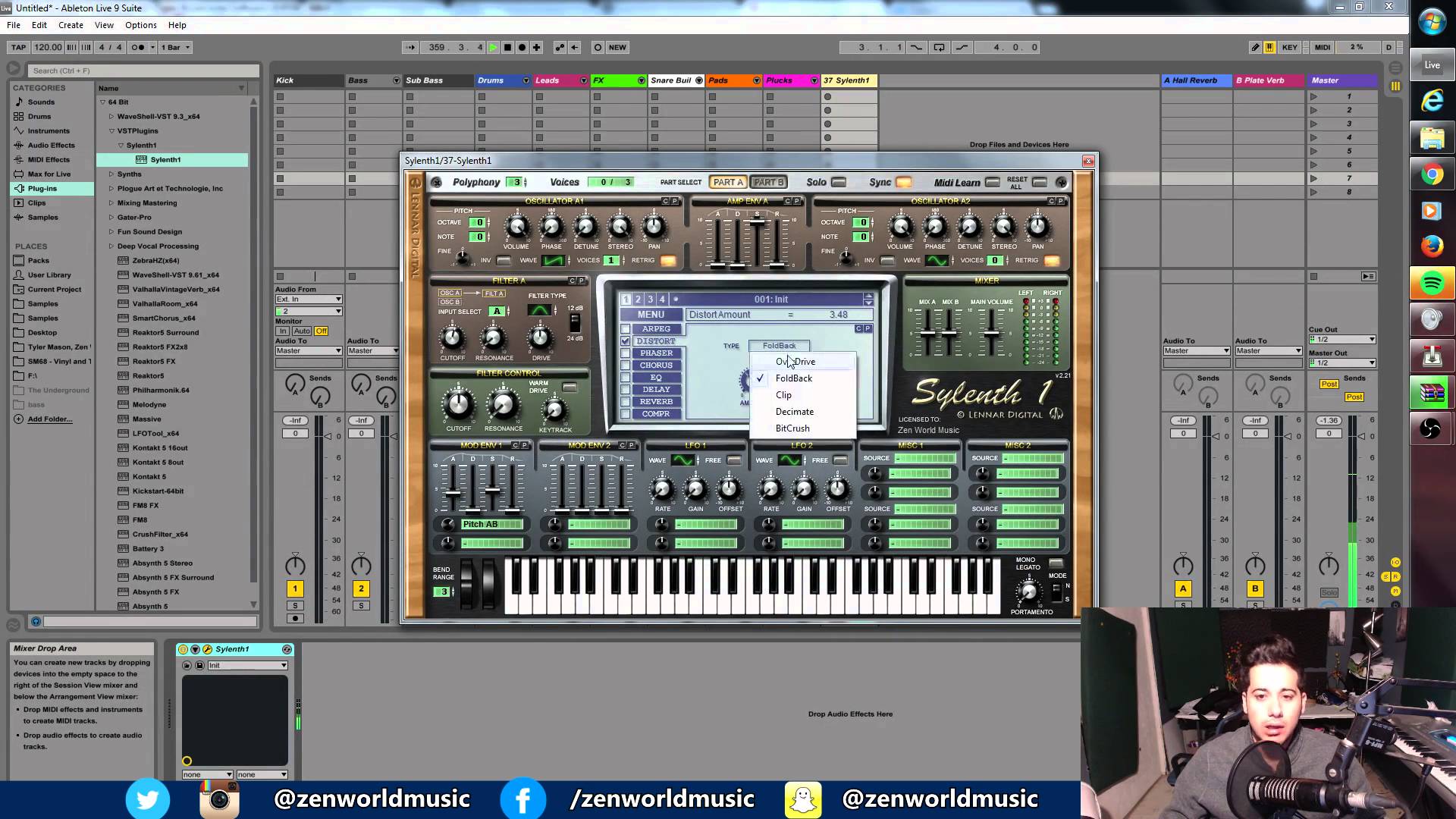
Task: Click the browser search field
Action: coord(143,71)
